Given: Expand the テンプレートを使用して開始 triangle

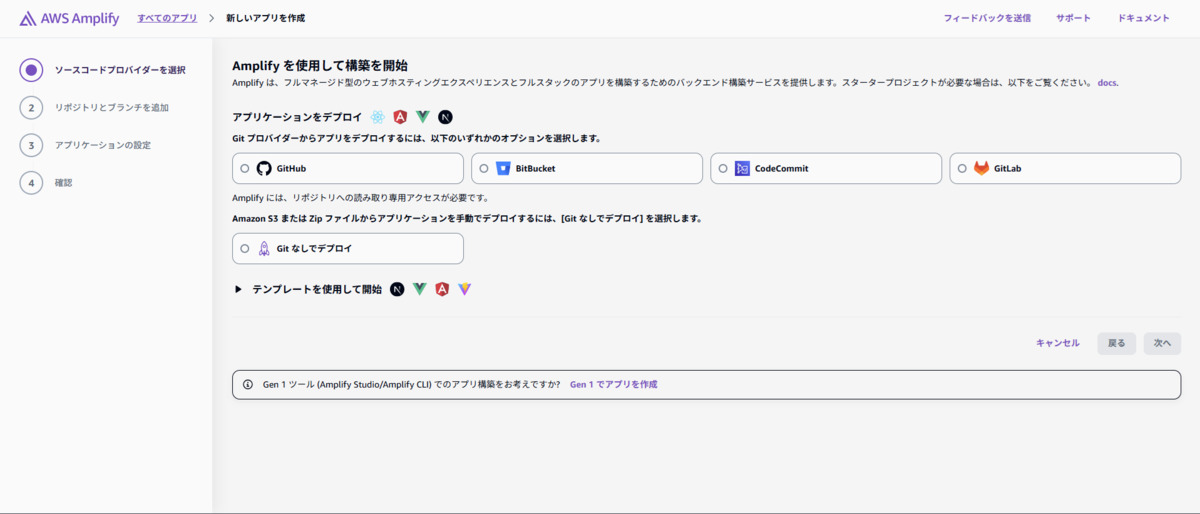Looking at the screenshot, I should click(238, 289).
